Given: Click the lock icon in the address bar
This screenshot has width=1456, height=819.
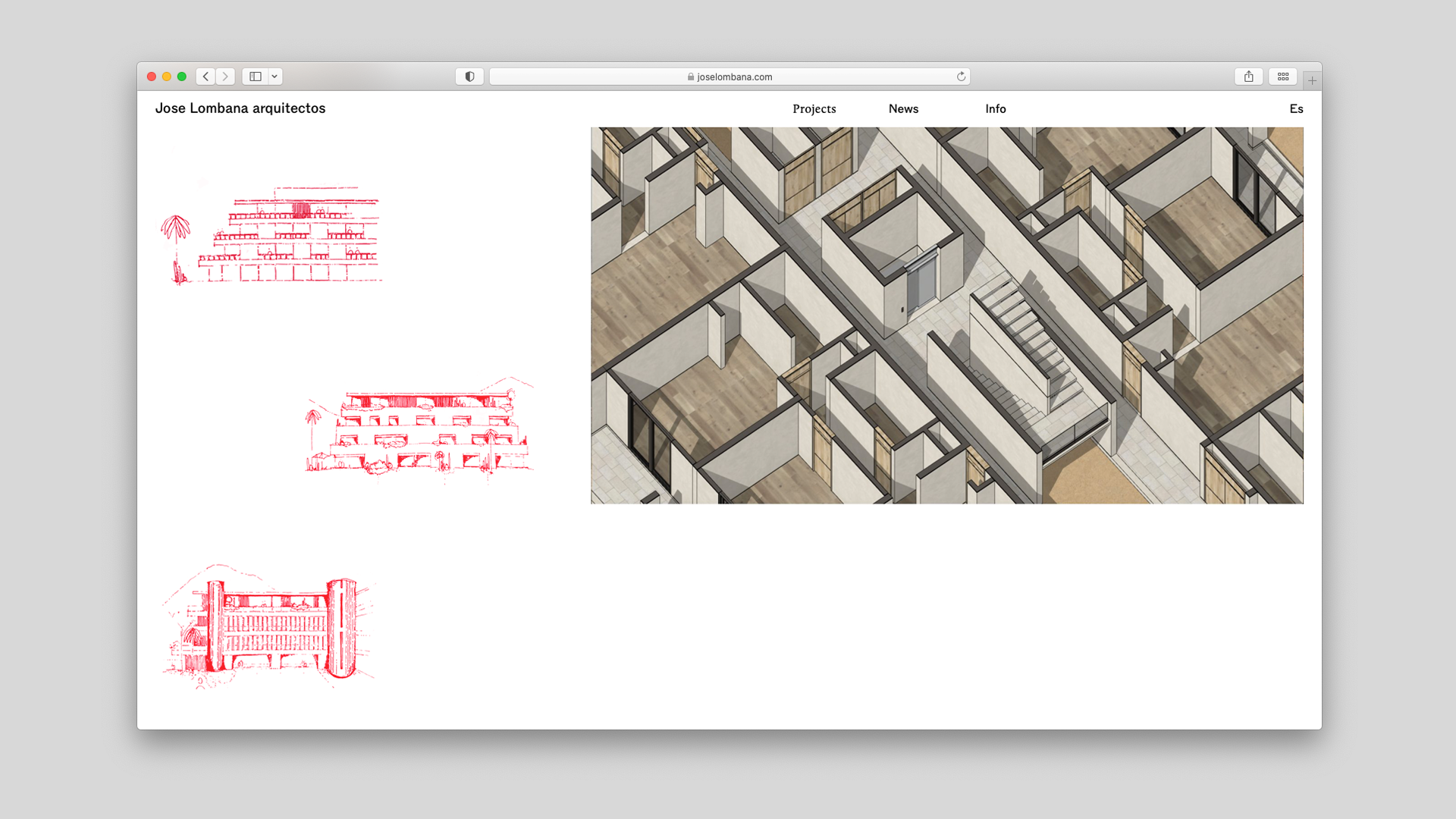Looking at the screenshot, I should point(691,77).
